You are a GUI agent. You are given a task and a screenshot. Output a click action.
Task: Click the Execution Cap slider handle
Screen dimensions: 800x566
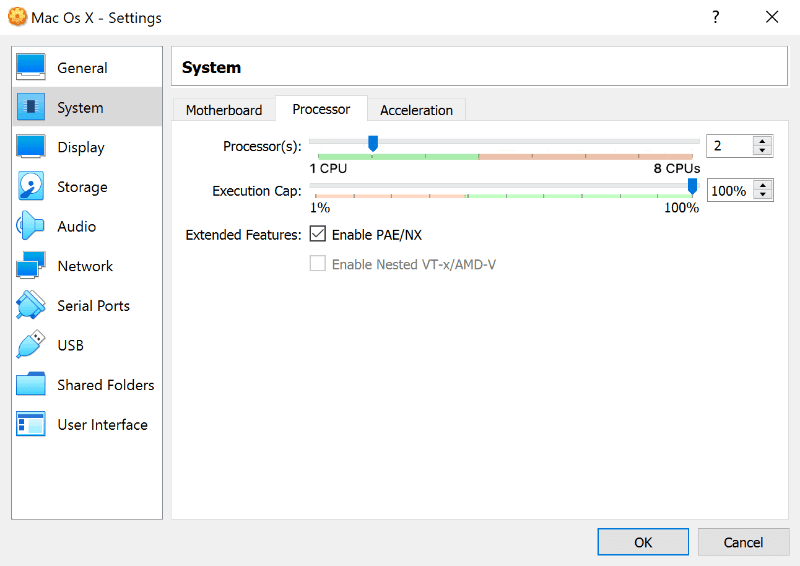[692, 186]
